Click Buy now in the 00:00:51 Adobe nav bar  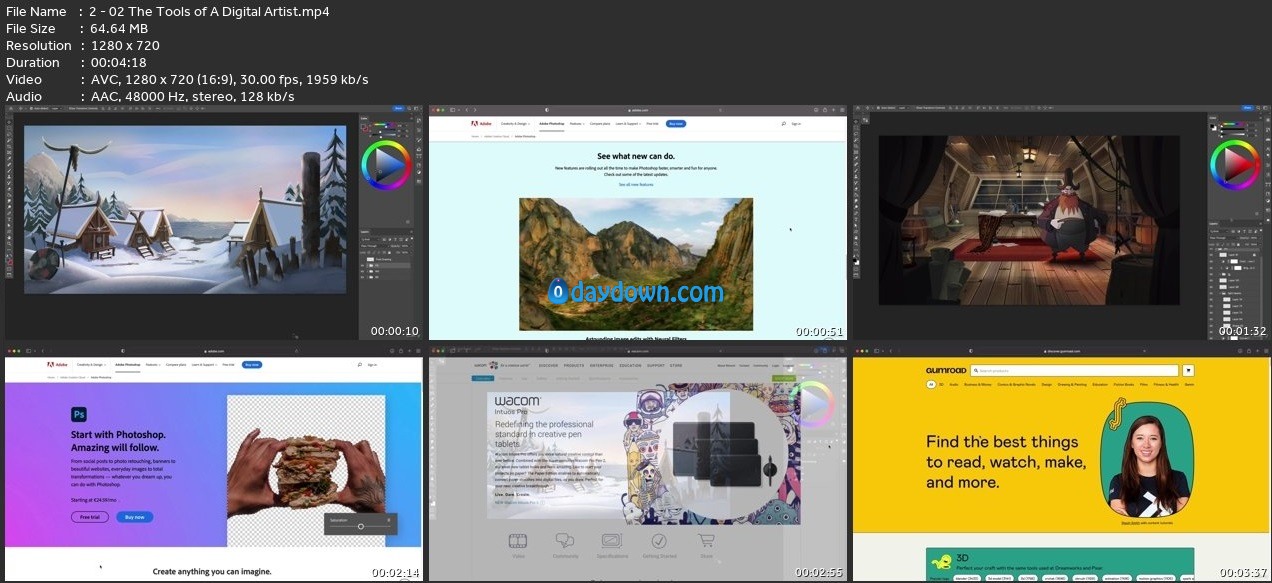coord(676,124)
